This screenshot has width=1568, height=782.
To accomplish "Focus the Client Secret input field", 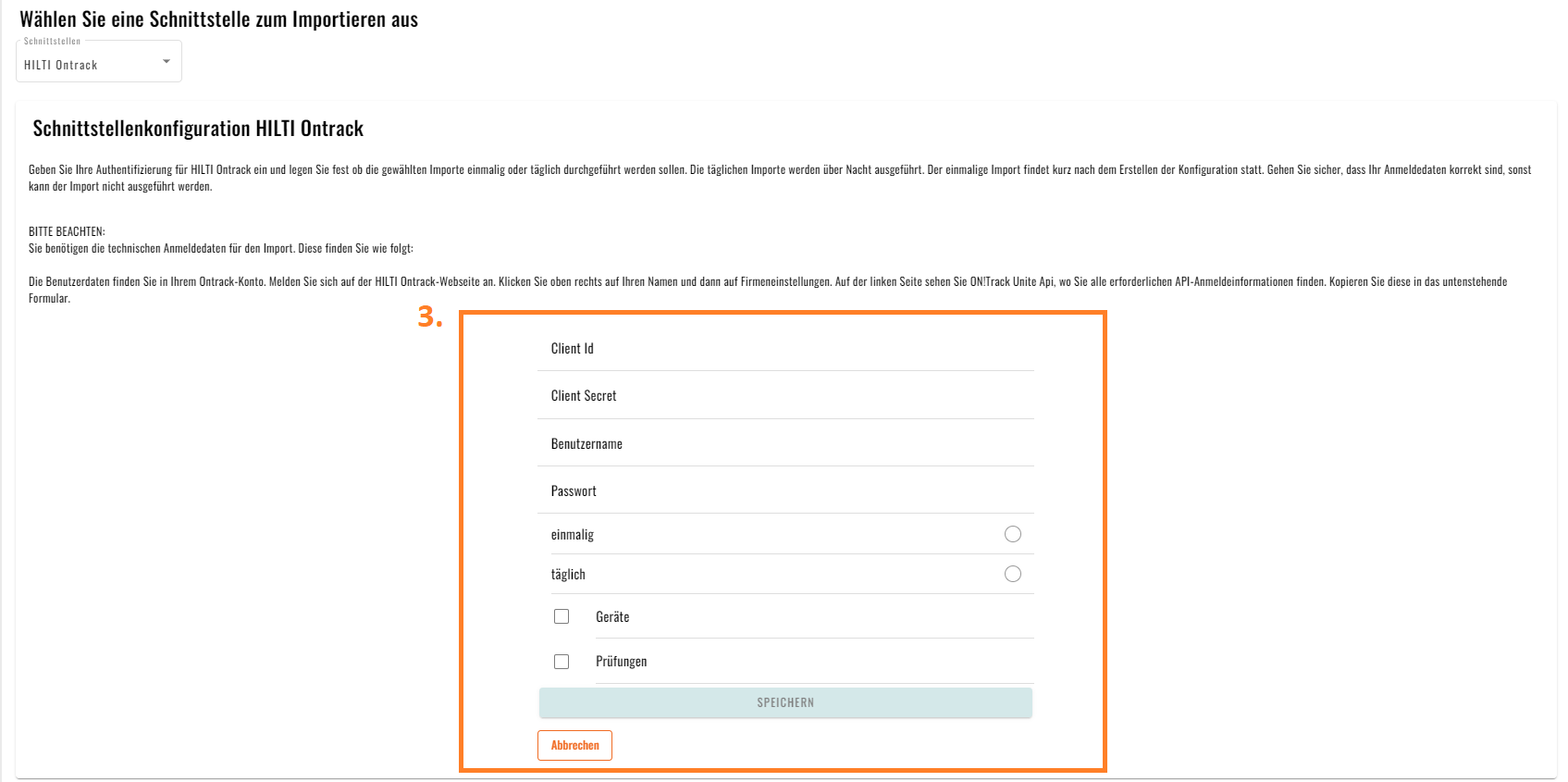I will [785, 396].
